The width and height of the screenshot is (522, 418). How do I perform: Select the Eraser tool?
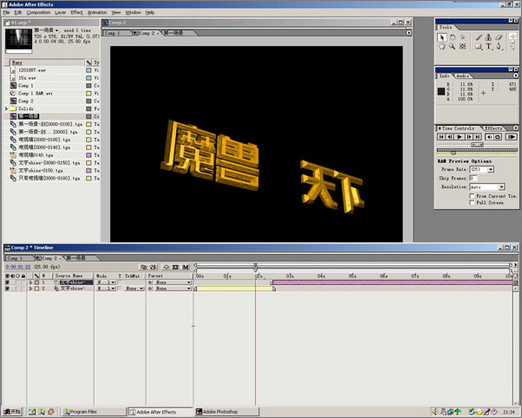click(499, 38)
